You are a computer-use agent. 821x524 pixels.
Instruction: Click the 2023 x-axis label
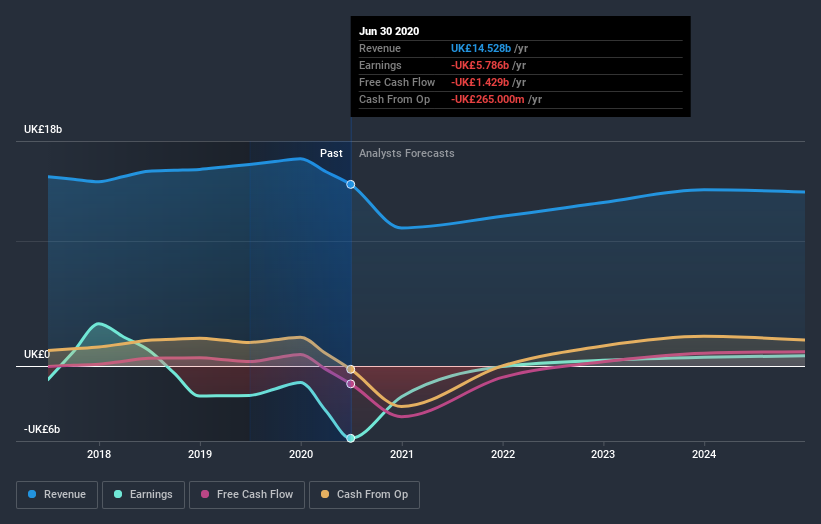(603, 454)
